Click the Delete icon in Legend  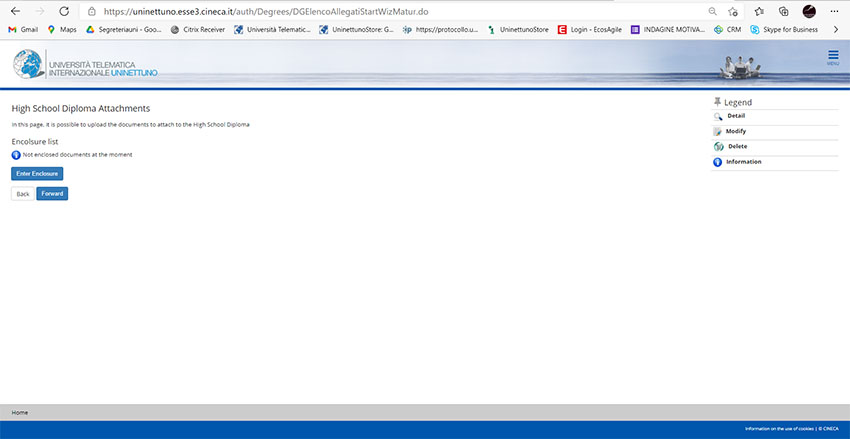point(718,147)
